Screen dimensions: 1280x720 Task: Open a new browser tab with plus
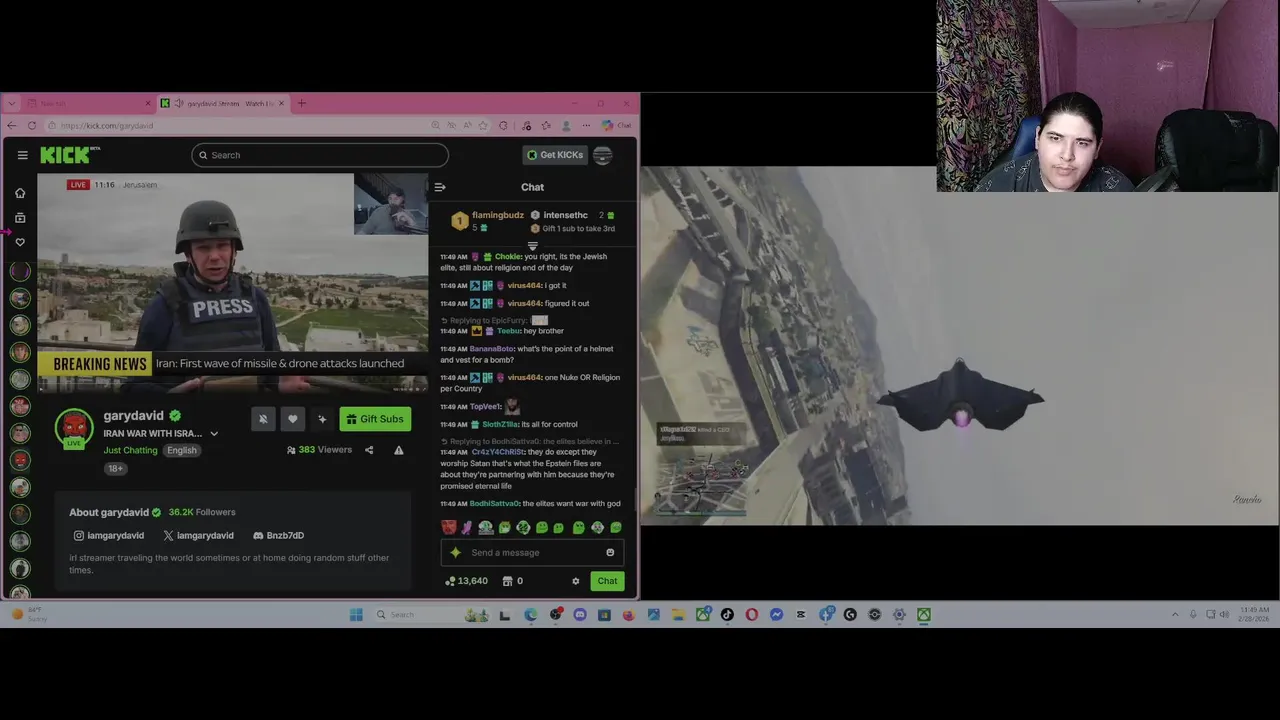click(x=302, y=103)
